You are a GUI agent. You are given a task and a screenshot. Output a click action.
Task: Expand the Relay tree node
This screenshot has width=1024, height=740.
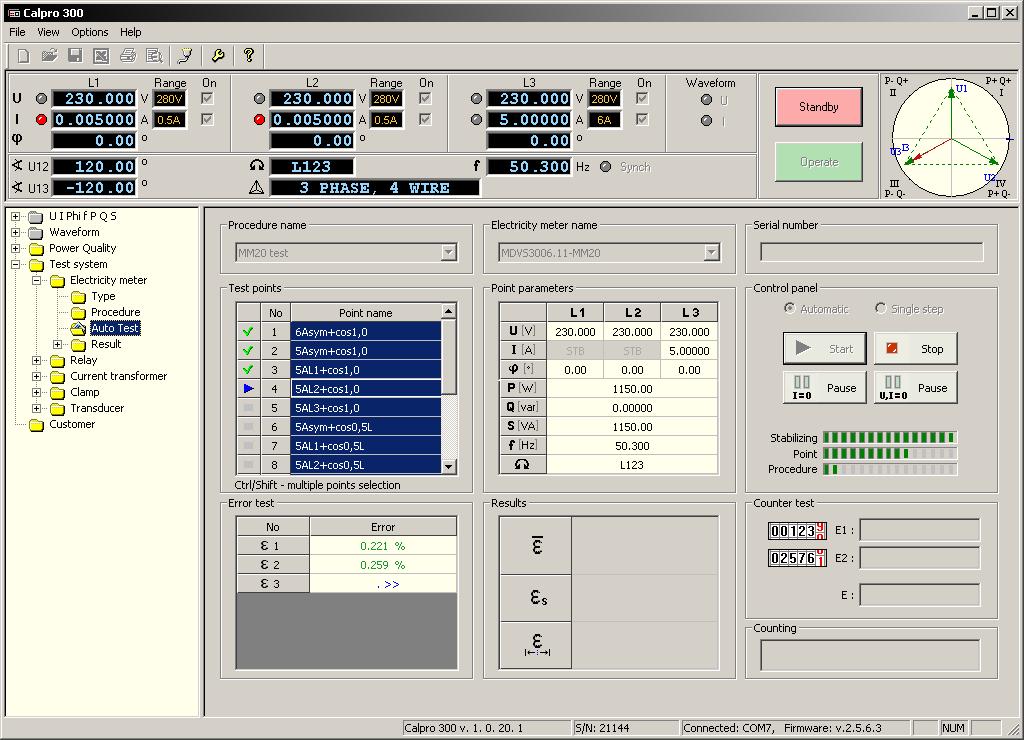click(37, 360)
